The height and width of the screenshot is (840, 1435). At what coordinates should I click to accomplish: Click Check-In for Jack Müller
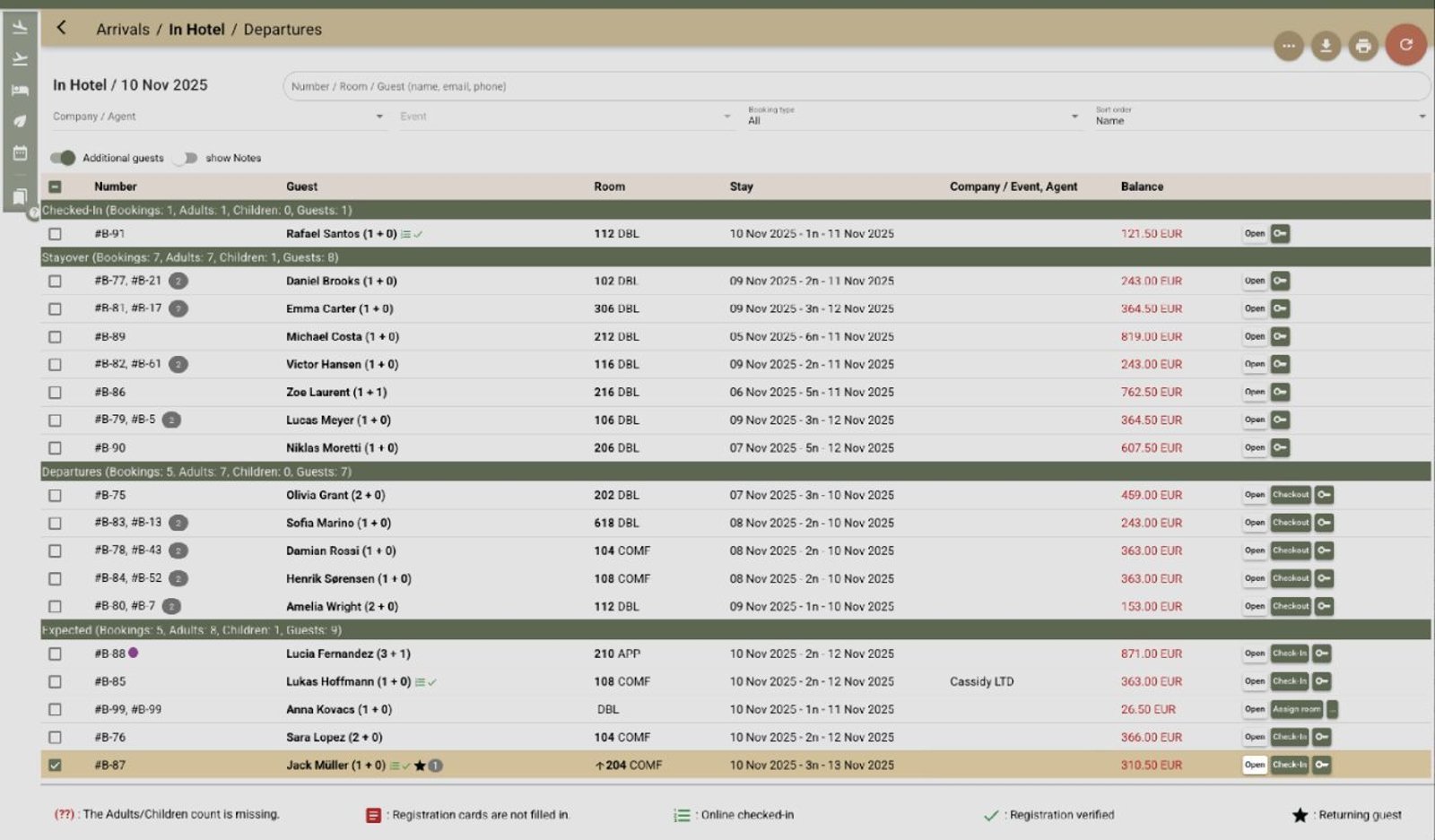(1290, 765)
